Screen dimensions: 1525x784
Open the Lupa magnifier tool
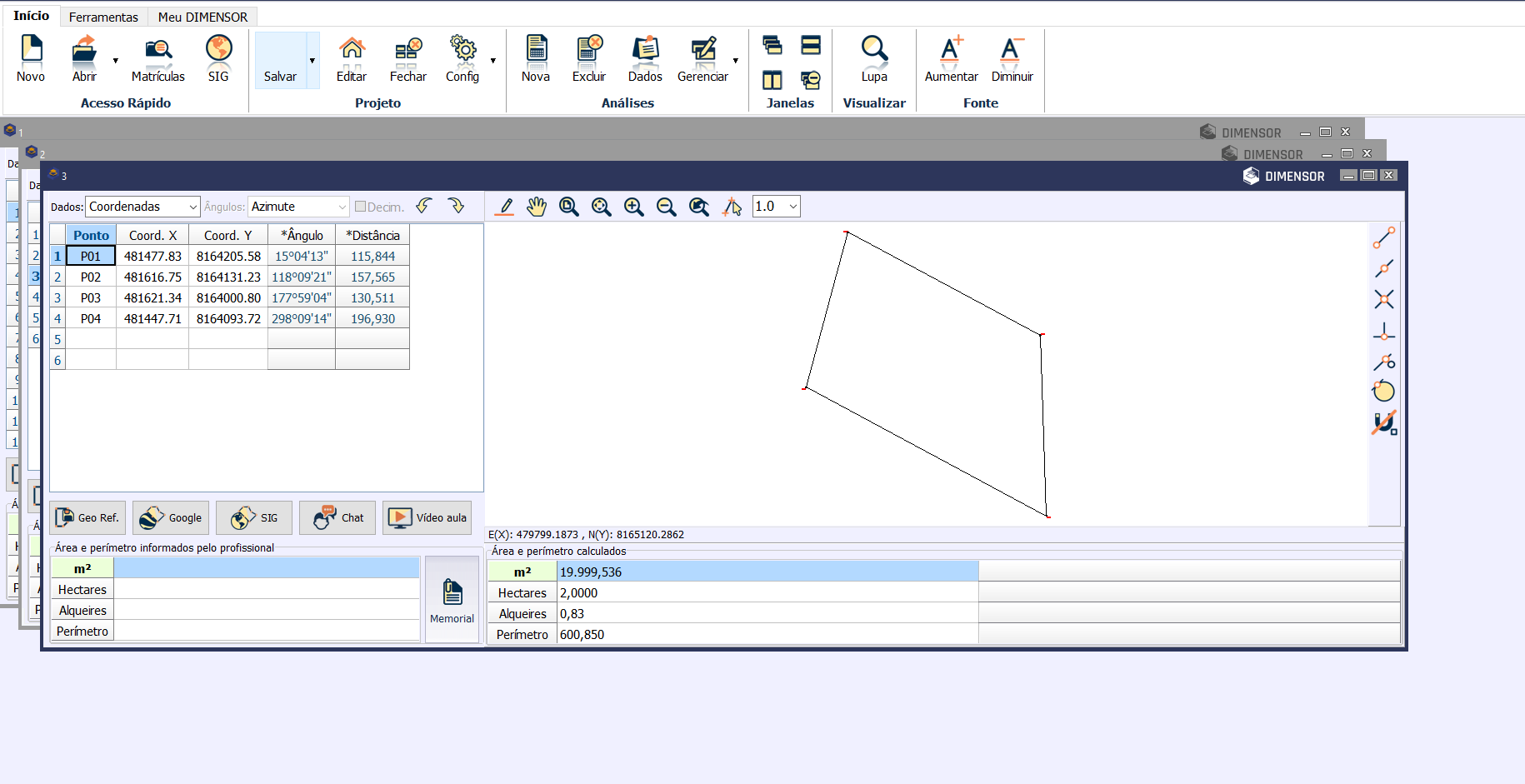874,58
